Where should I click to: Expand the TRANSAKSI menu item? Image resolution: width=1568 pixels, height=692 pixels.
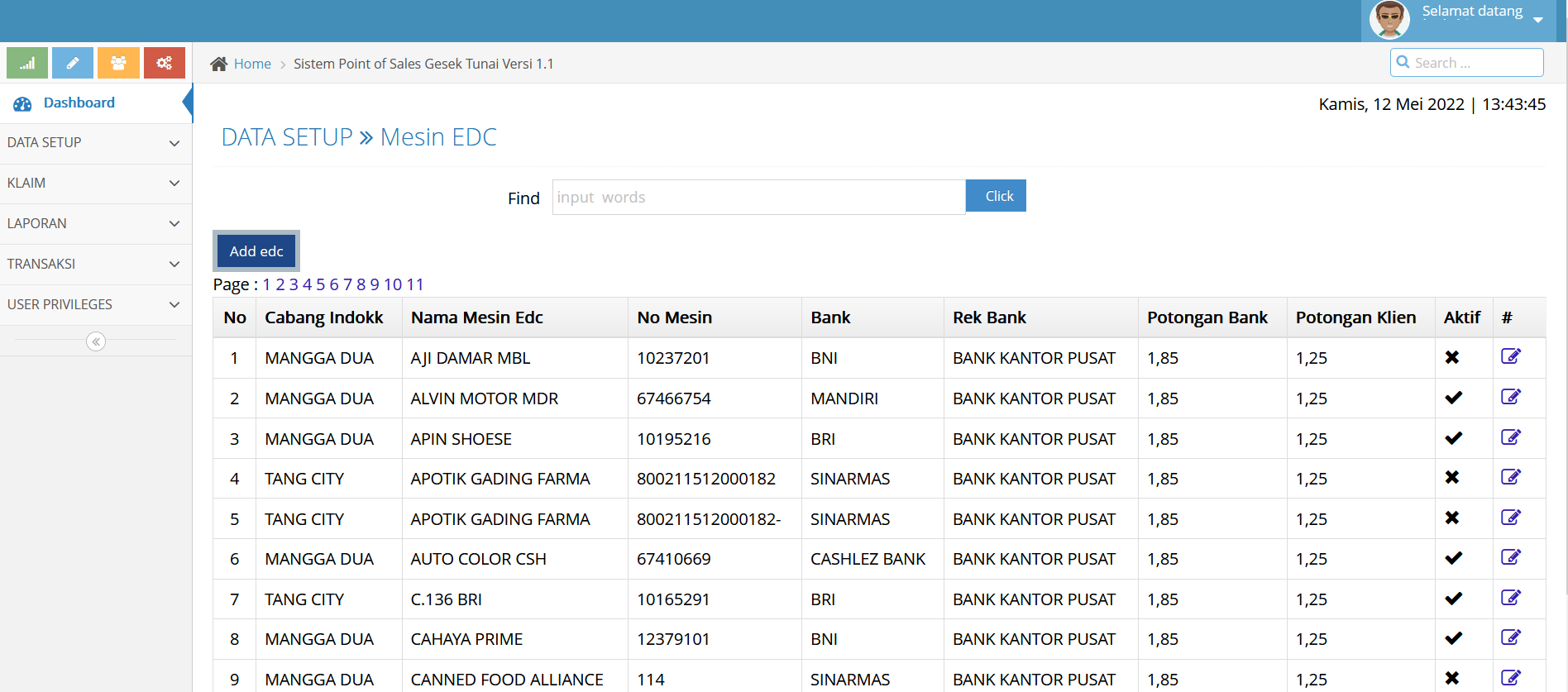95,264
